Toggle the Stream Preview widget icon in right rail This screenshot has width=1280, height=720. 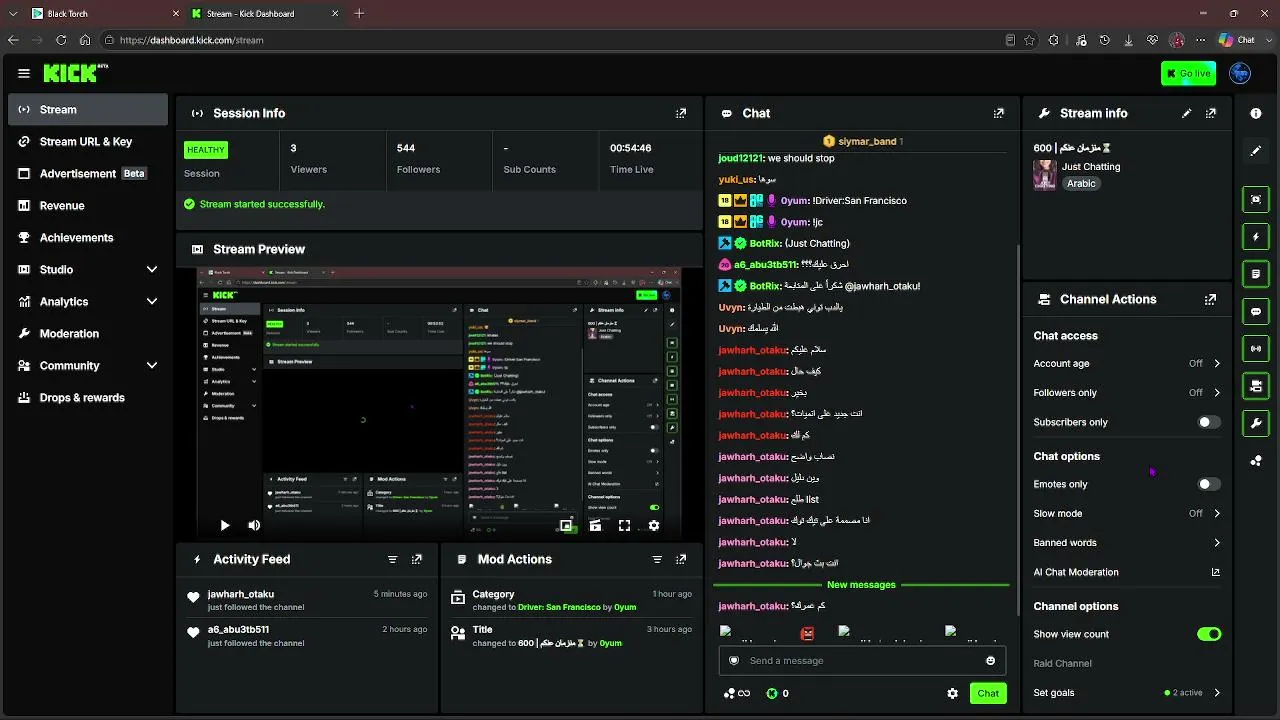[1256, 199]
